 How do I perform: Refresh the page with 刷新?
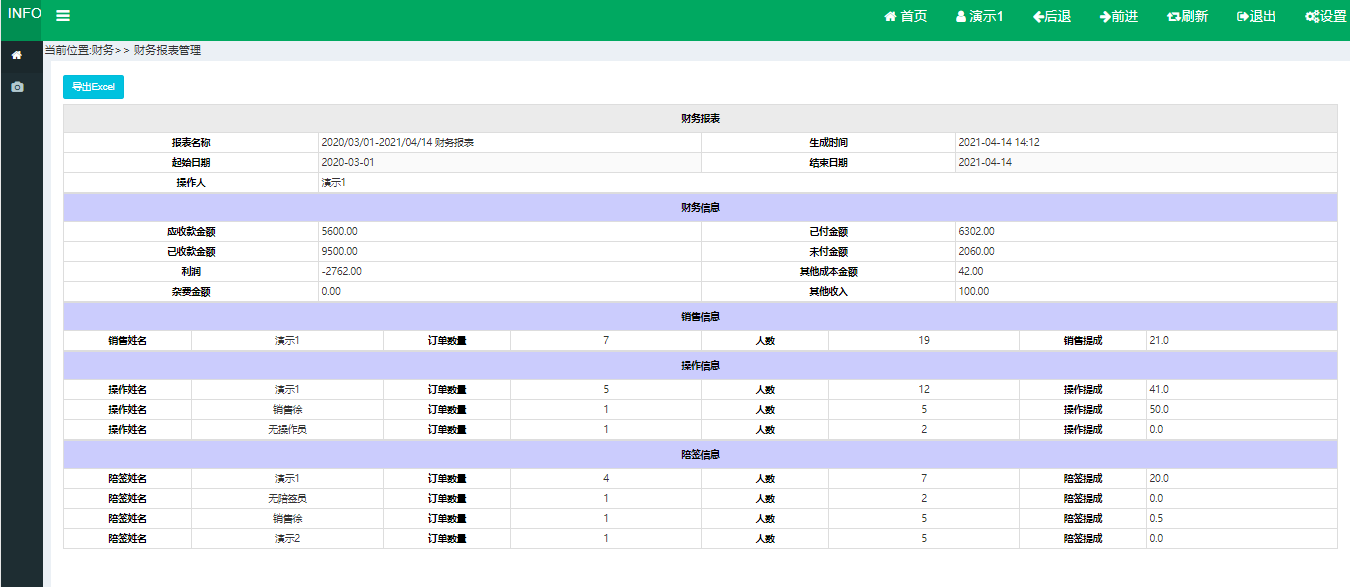click(1187, 16)
